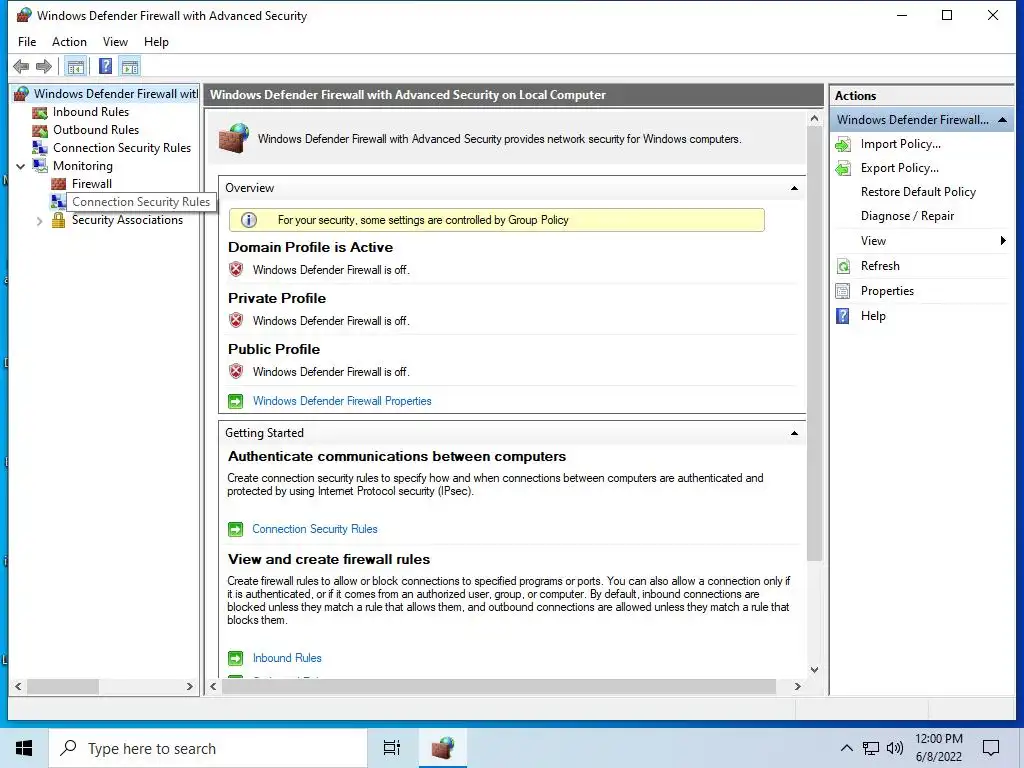The height and width of the screenshot is (768, 1024).
Task: Click the main pane horizontal scrollbar right arrow
Action: tap(797, 686)
